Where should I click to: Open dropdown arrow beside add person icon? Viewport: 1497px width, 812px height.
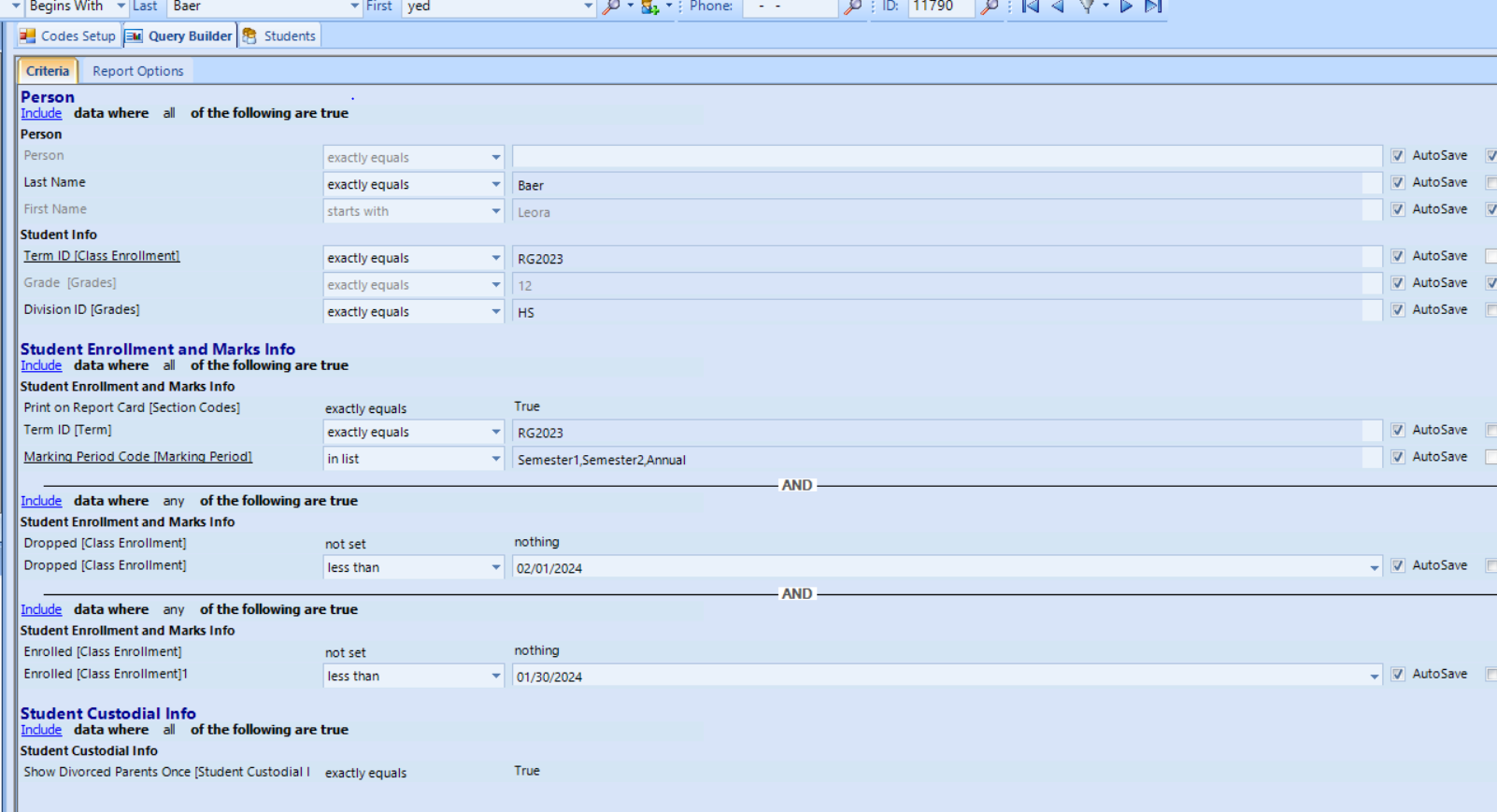tap(669, 7)
